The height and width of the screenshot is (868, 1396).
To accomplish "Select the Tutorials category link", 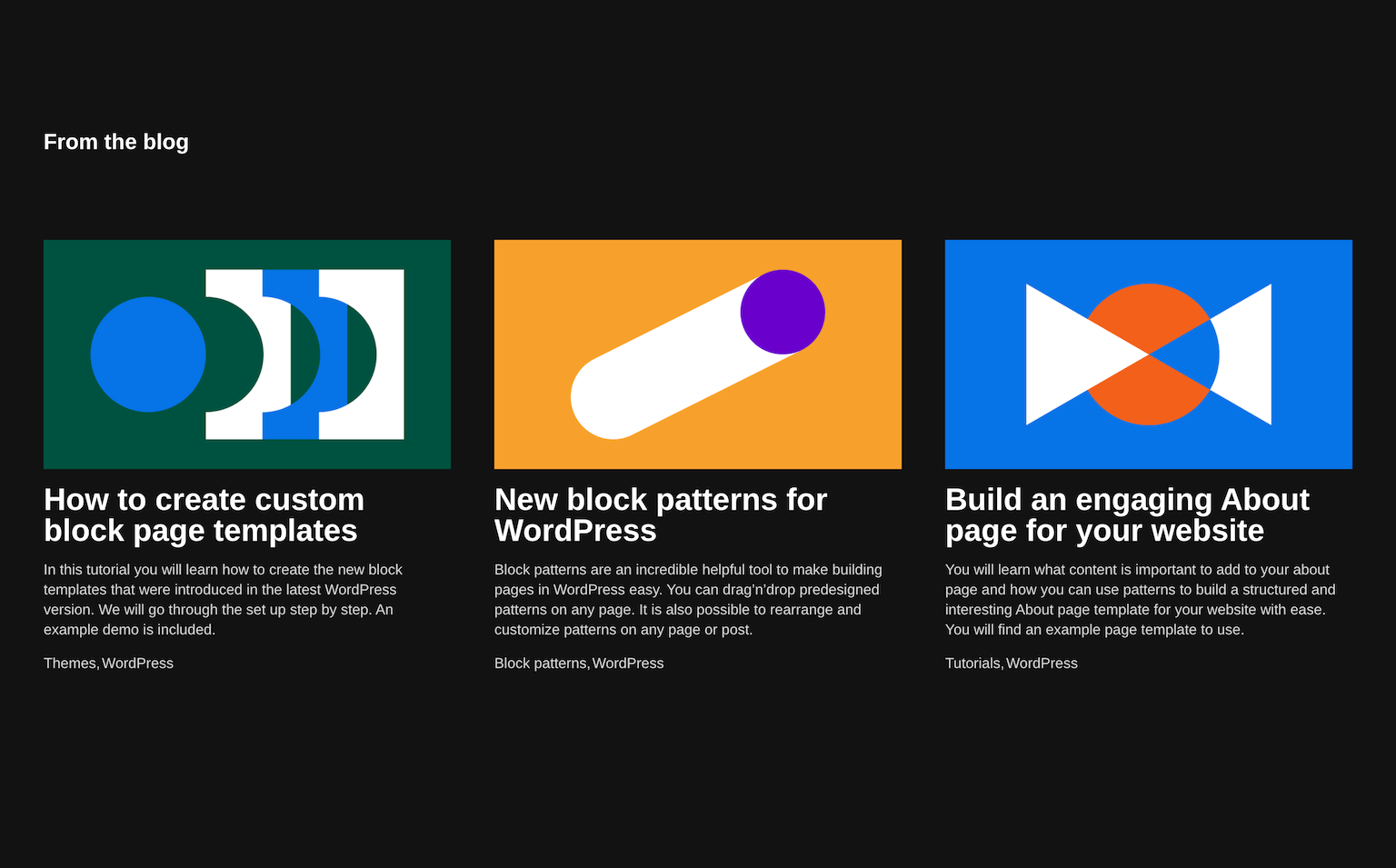I will (973, 663).
